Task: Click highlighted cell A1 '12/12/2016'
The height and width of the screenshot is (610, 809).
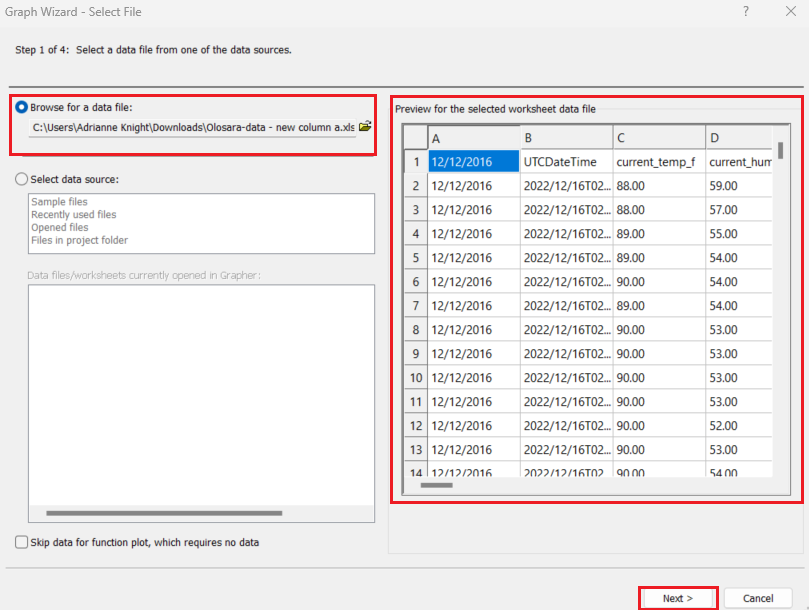Action: coord(474,162)
